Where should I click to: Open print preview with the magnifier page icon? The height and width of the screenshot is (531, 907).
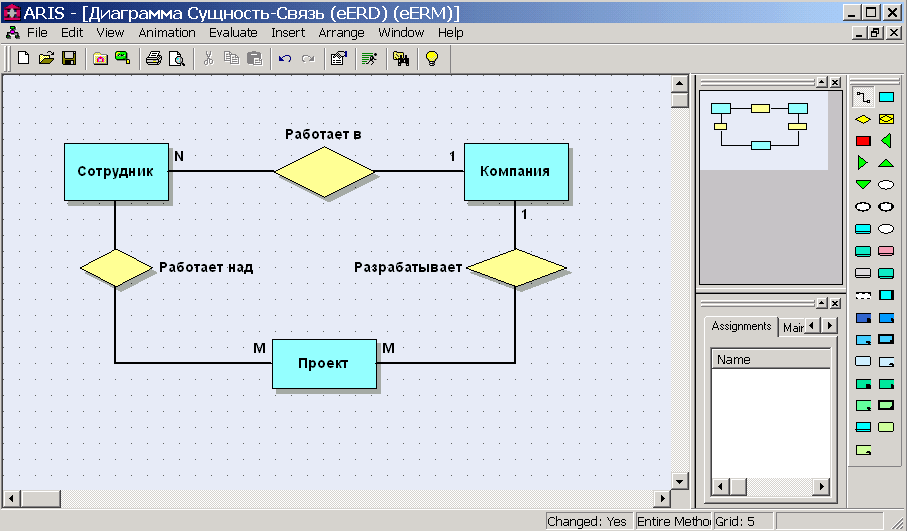(x=176, y=58)
